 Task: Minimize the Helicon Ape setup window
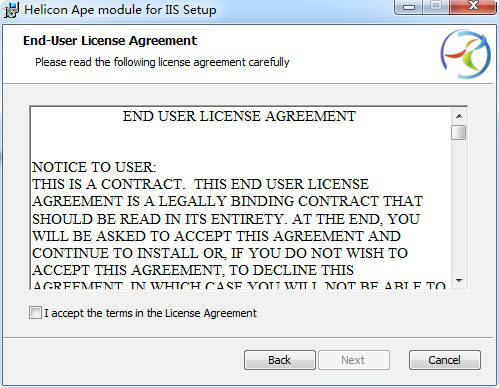pyautogui.click(x=409, y=7)
